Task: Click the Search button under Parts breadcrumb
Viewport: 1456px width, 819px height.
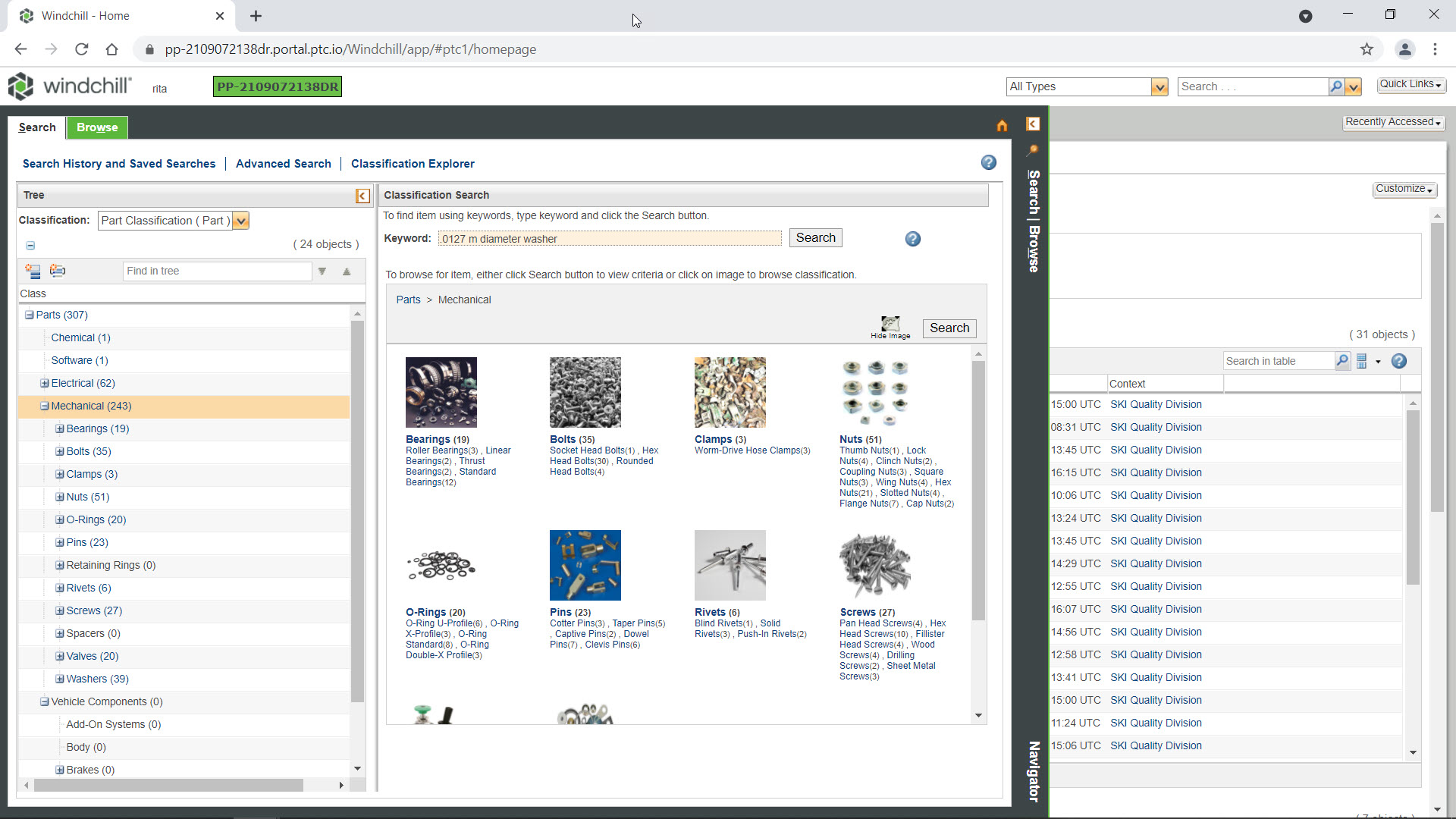Action: [949, 328]
